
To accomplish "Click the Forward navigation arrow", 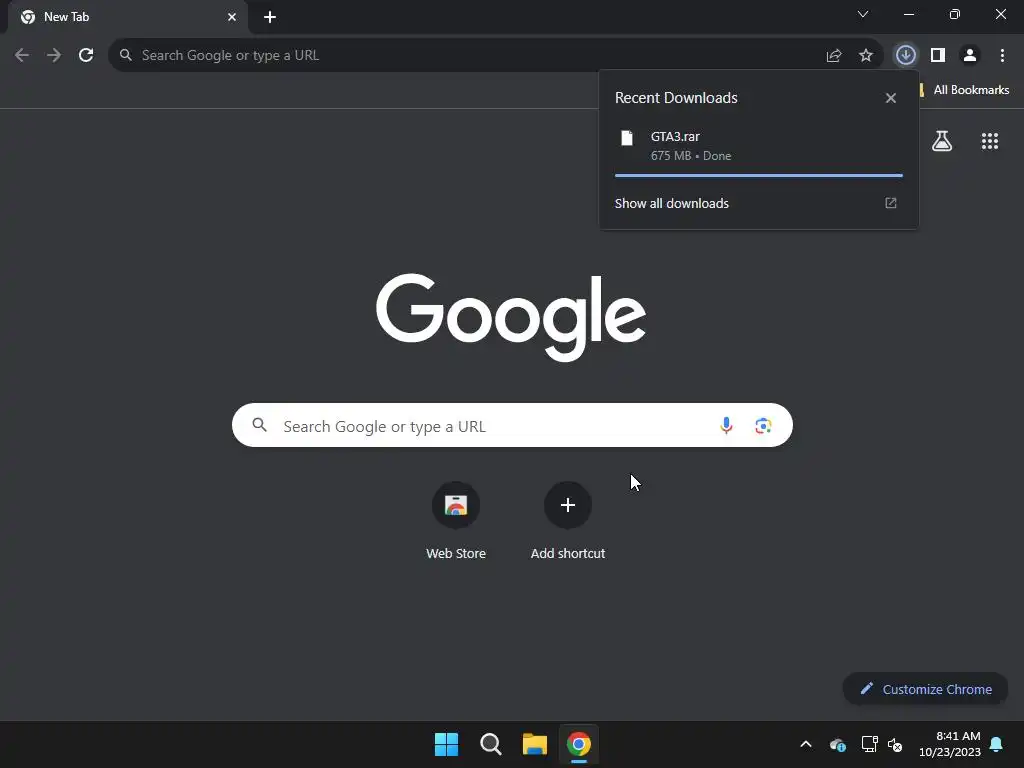I will click(54, 56).
